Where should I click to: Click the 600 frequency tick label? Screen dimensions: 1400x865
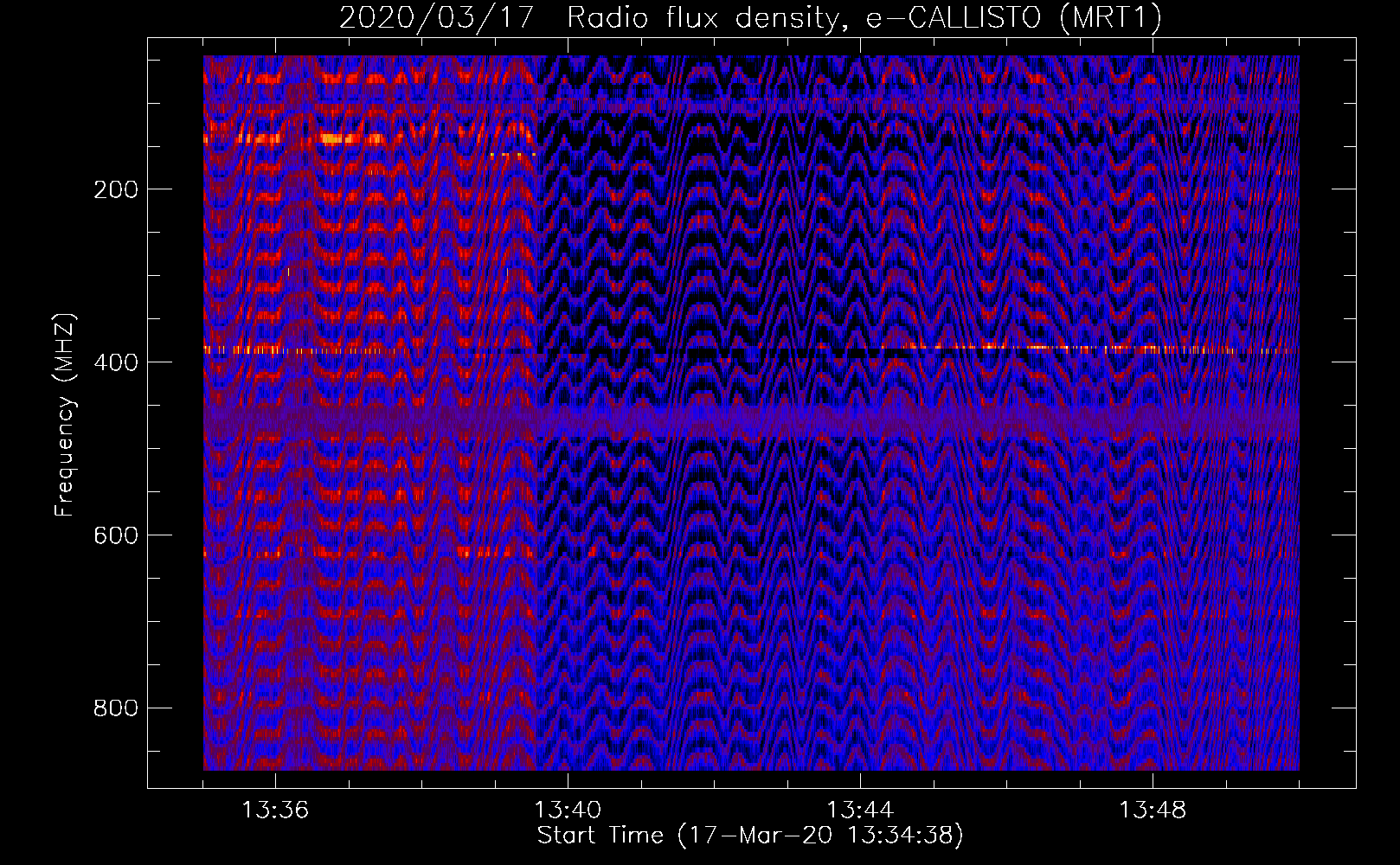coord(116,536)
